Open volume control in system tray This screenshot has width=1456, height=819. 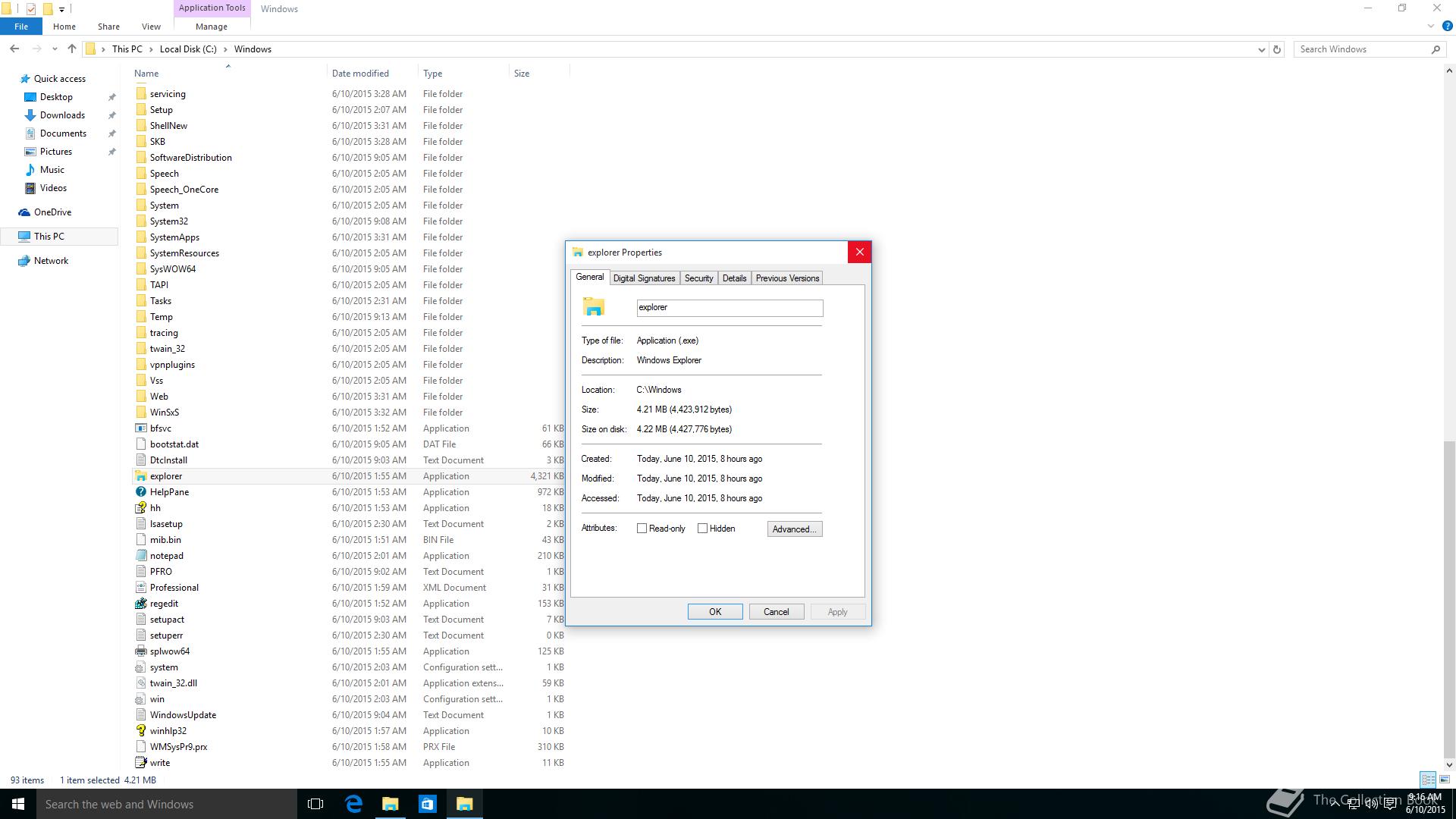(x=1371, y=805)
